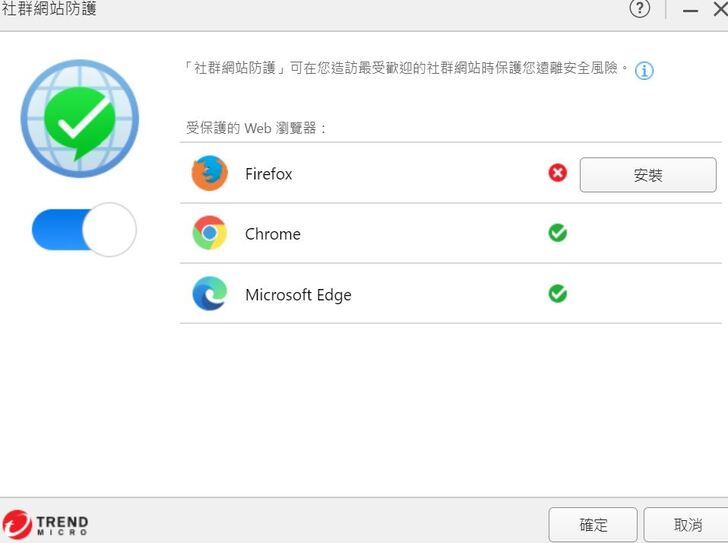
Task: Click the Microsoft Edge browser icon
Action: (210, 294)
